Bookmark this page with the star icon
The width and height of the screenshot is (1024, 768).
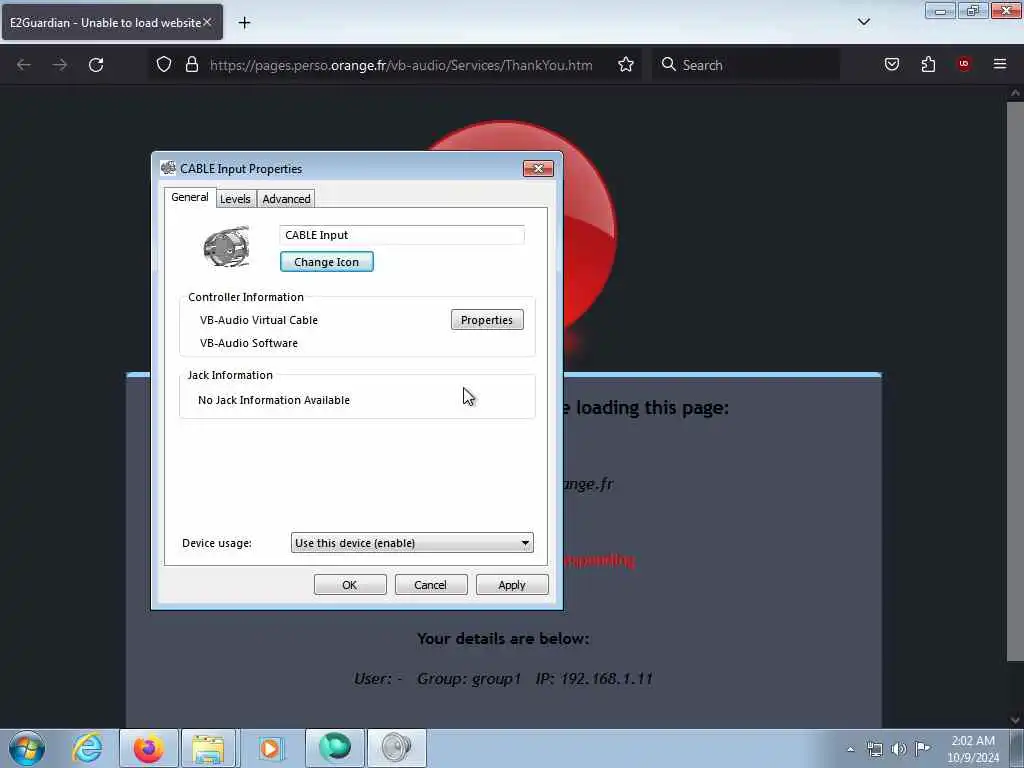click(626, 65)
